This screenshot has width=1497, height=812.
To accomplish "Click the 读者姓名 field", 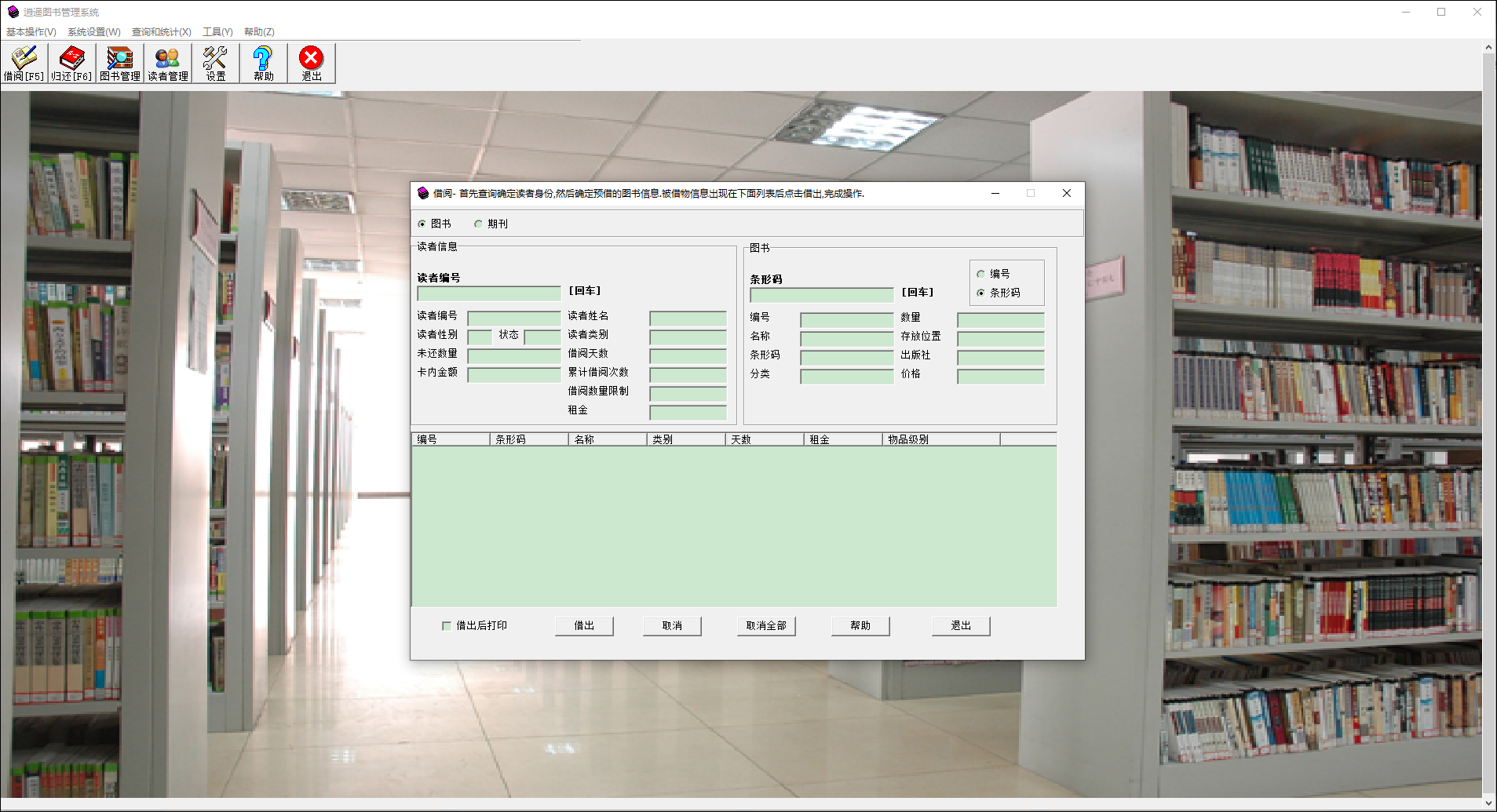I will 688,319.
